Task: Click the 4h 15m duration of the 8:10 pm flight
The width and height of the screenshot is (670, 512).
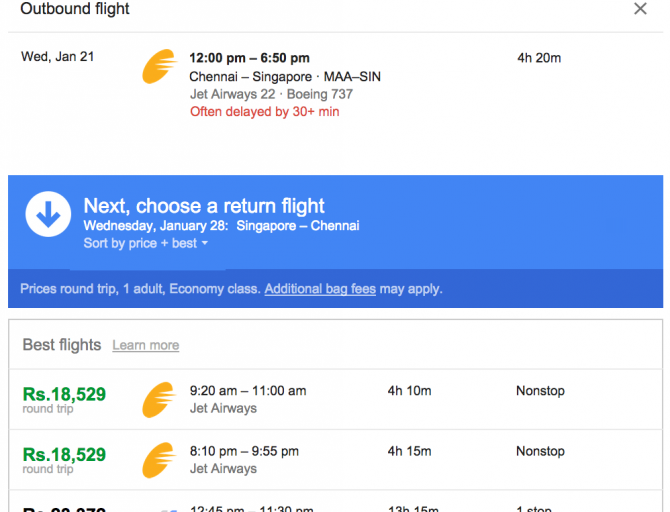Action: [x=409, y=451]
